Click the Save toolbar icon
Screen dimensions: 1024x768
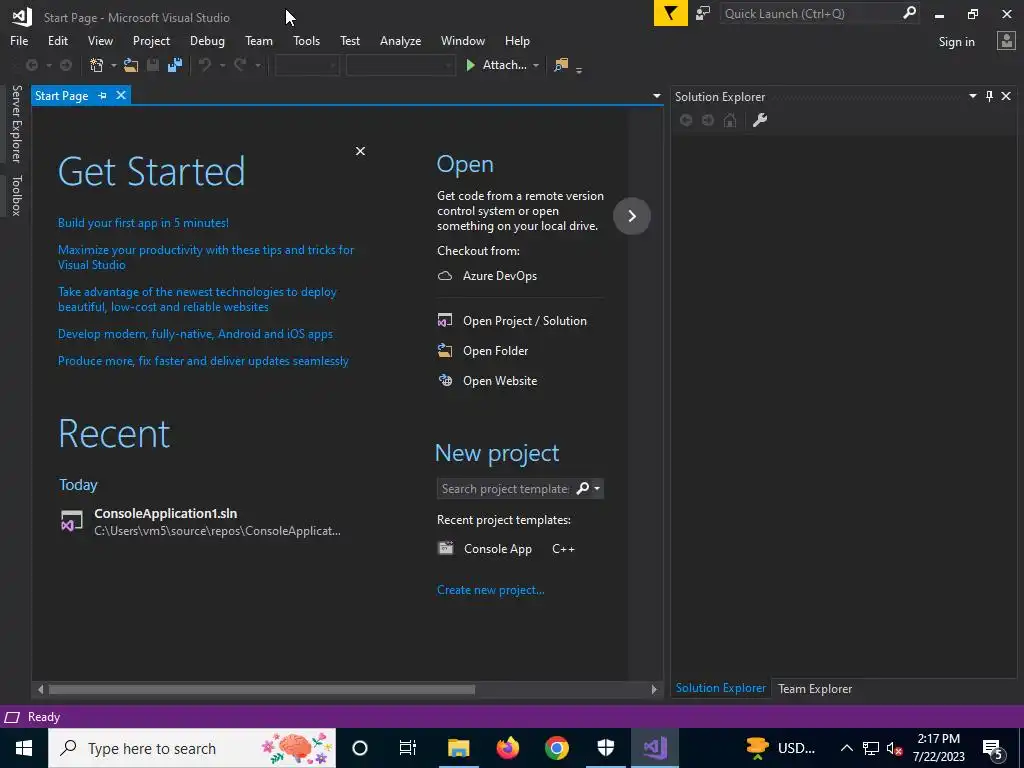[153, 65]
